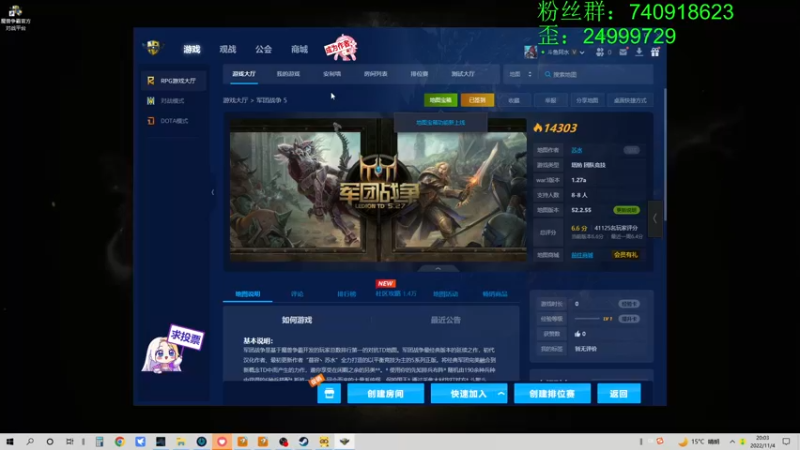Switch to the 游戏大厅 tab
Image resolution: width=800 pixels, height=450 pixels.
(244, 74)
